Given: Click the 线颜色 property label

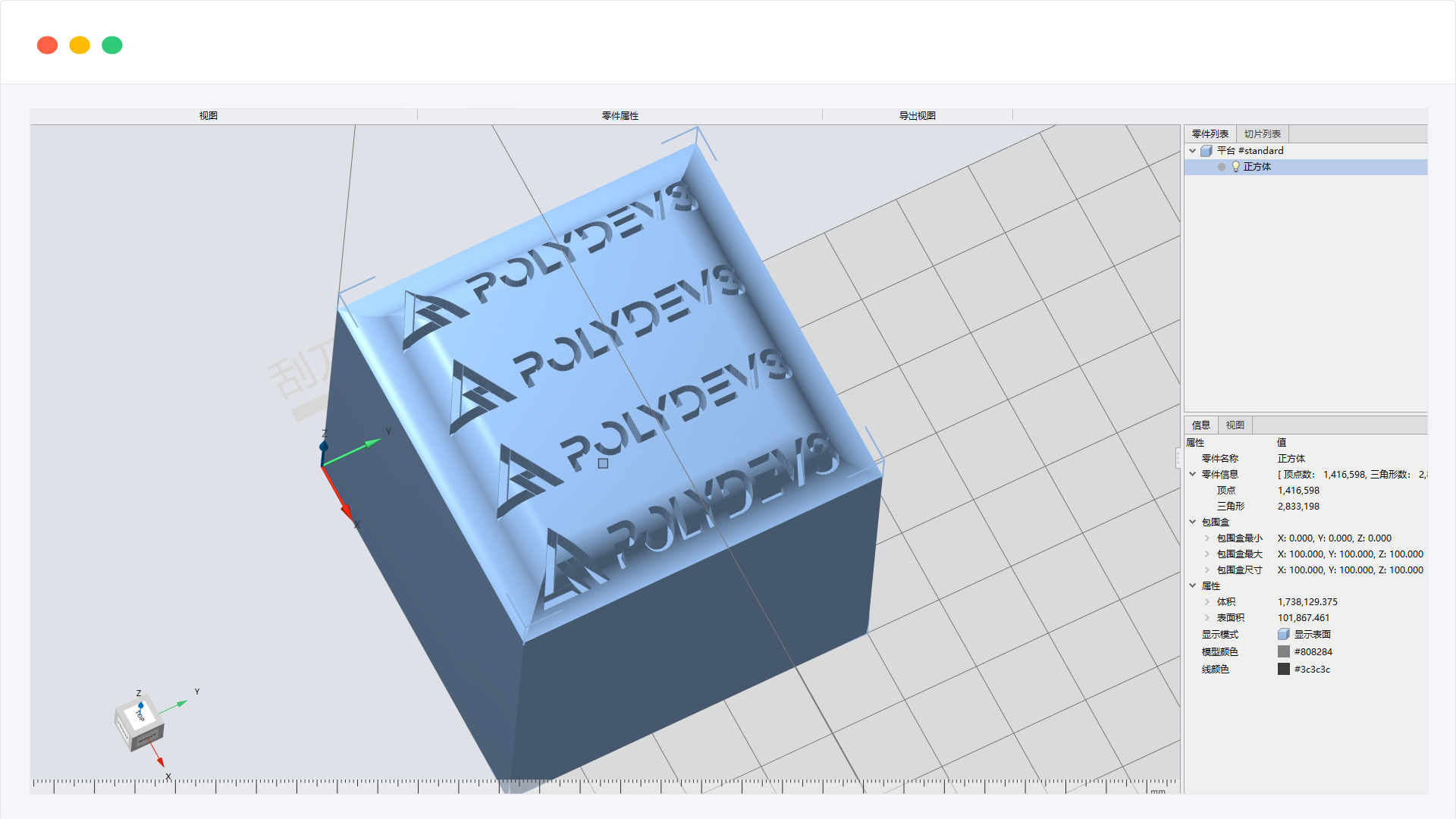Looking at the screenshot, I should coord(1216,670).
